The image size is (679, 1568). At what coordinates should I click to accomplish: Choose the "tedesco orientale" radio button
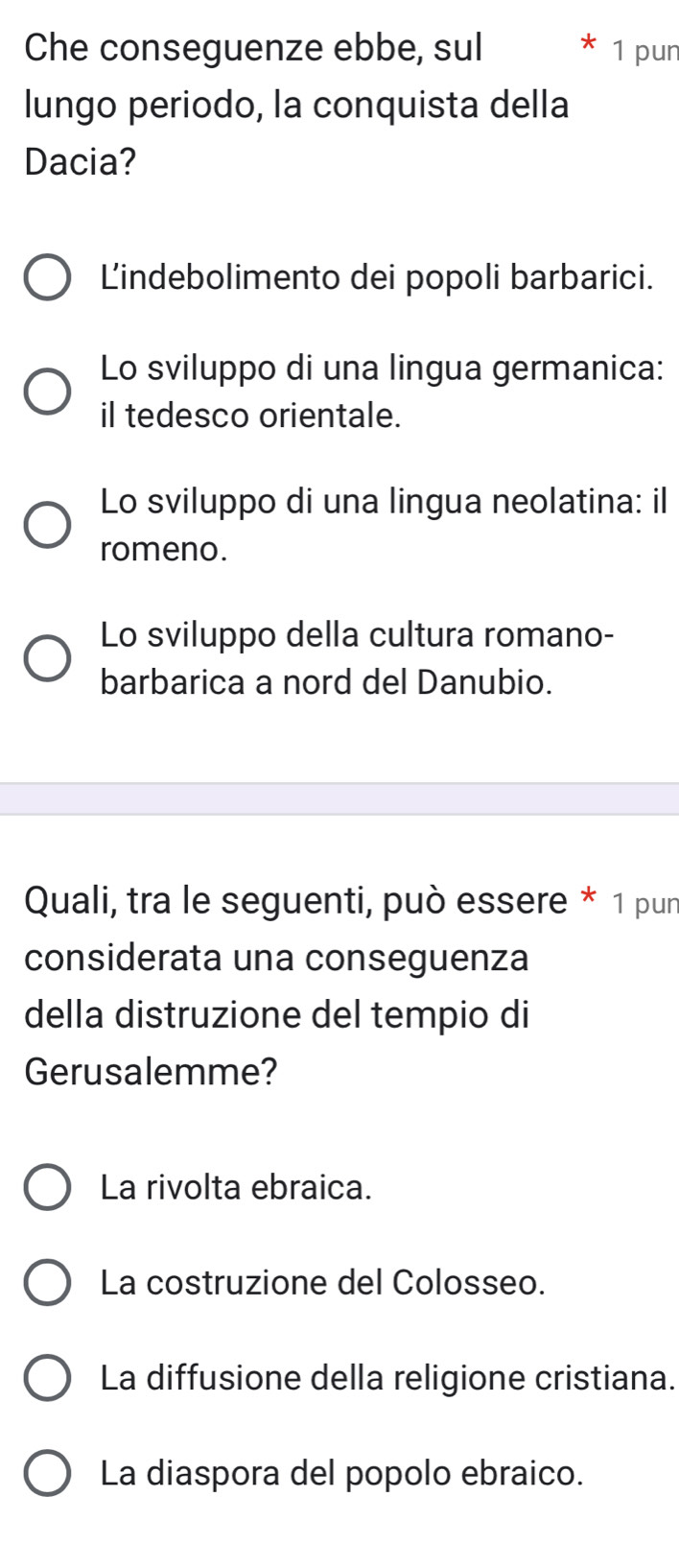[47, 392]
